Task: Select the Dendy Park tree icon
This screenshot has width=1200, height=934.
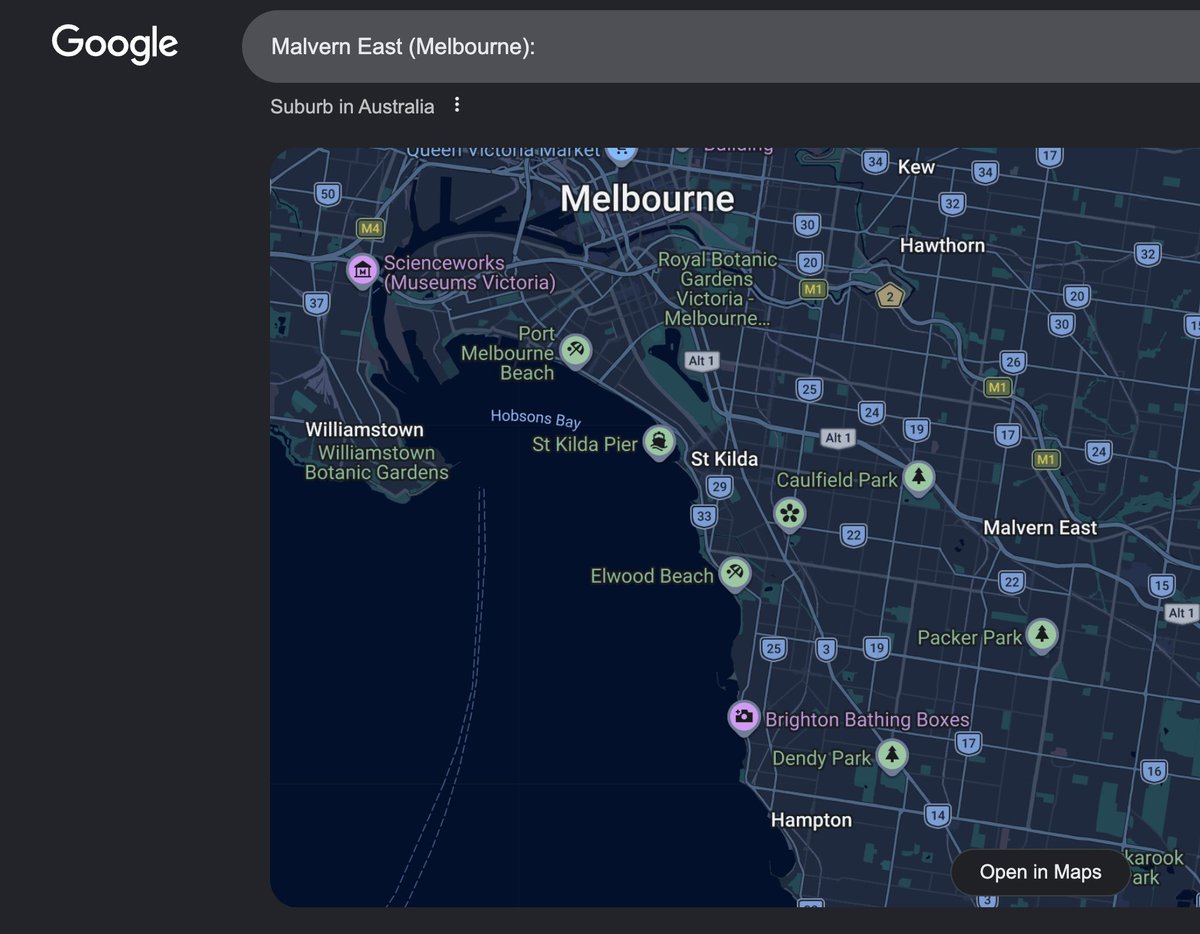Action: click(x=892, y=755)
